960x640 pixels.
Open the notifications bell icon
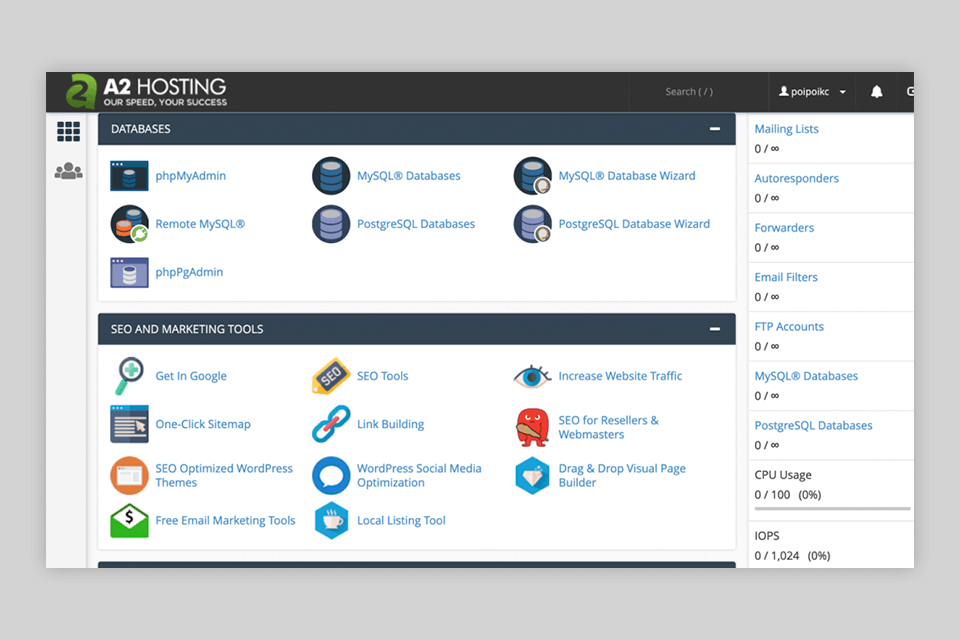[x=877, y=92]
